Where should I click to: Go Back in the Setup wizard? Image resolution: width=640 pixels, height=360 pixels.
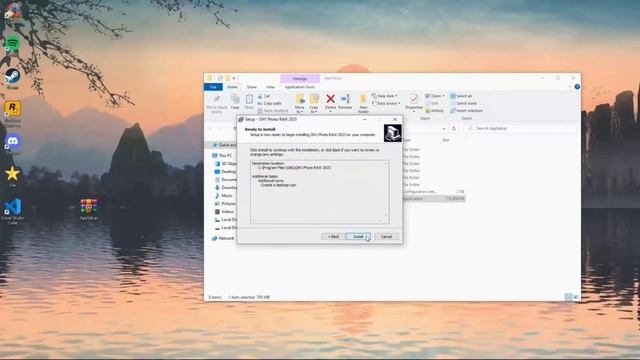(333, 237)
